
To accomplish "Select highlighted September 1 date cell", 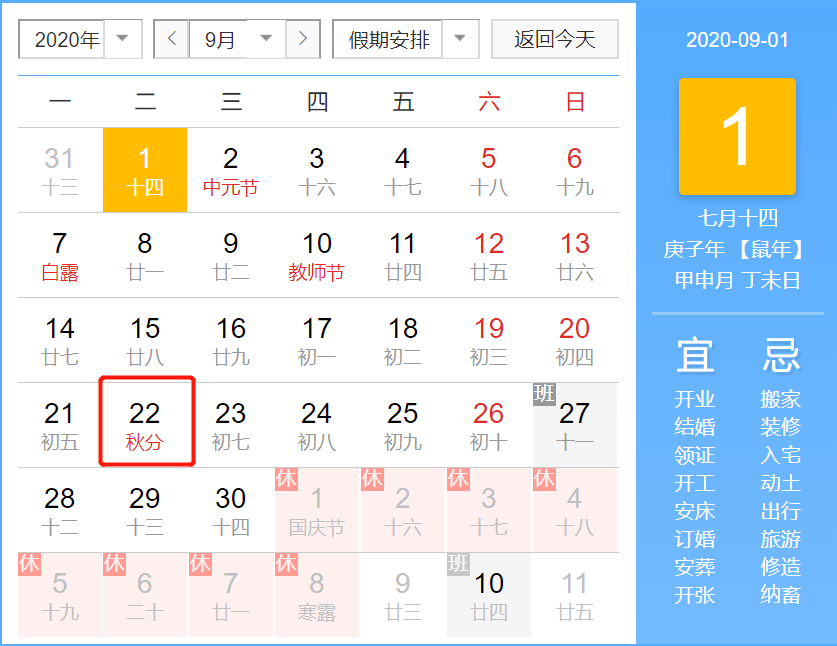I will (x=145, y=169).
